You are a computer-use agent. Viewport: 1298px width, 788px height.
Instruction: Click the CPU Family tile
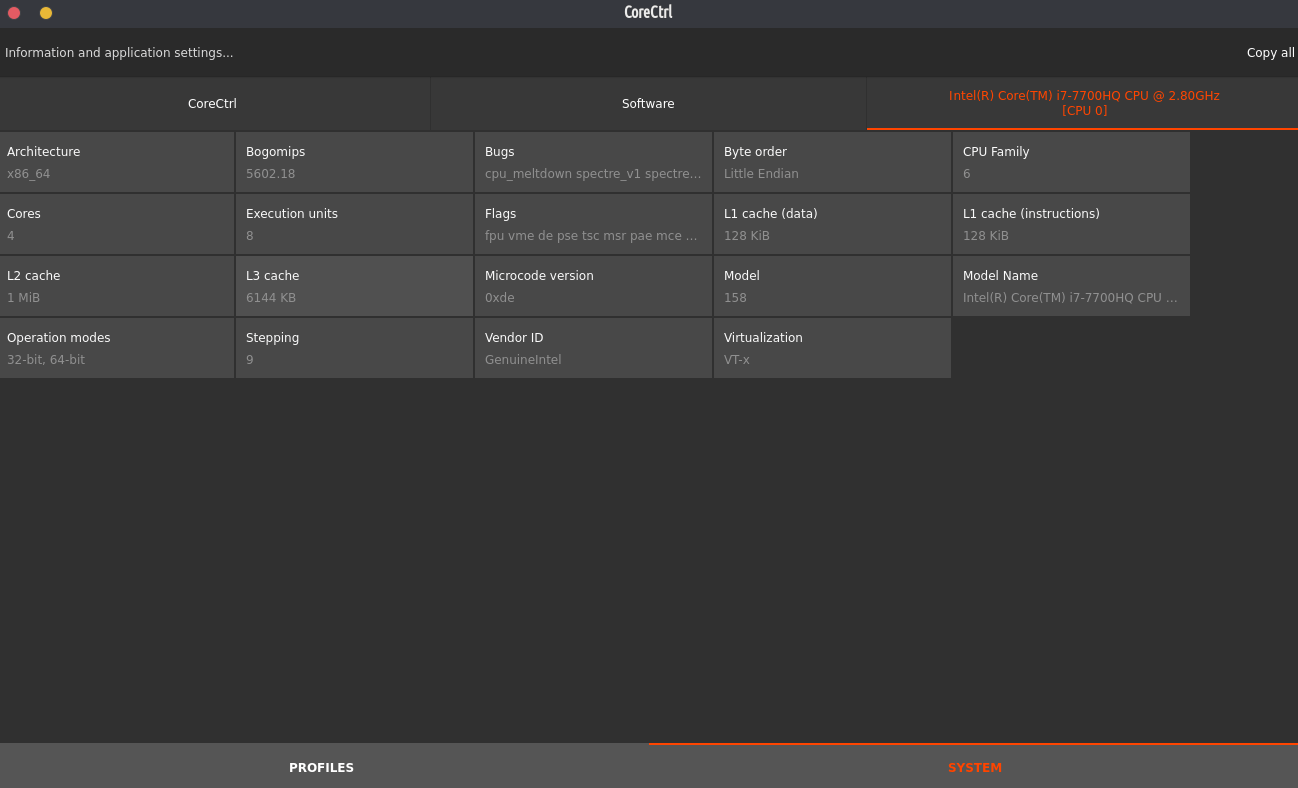pyautogui.click(x=1071, y=162)
